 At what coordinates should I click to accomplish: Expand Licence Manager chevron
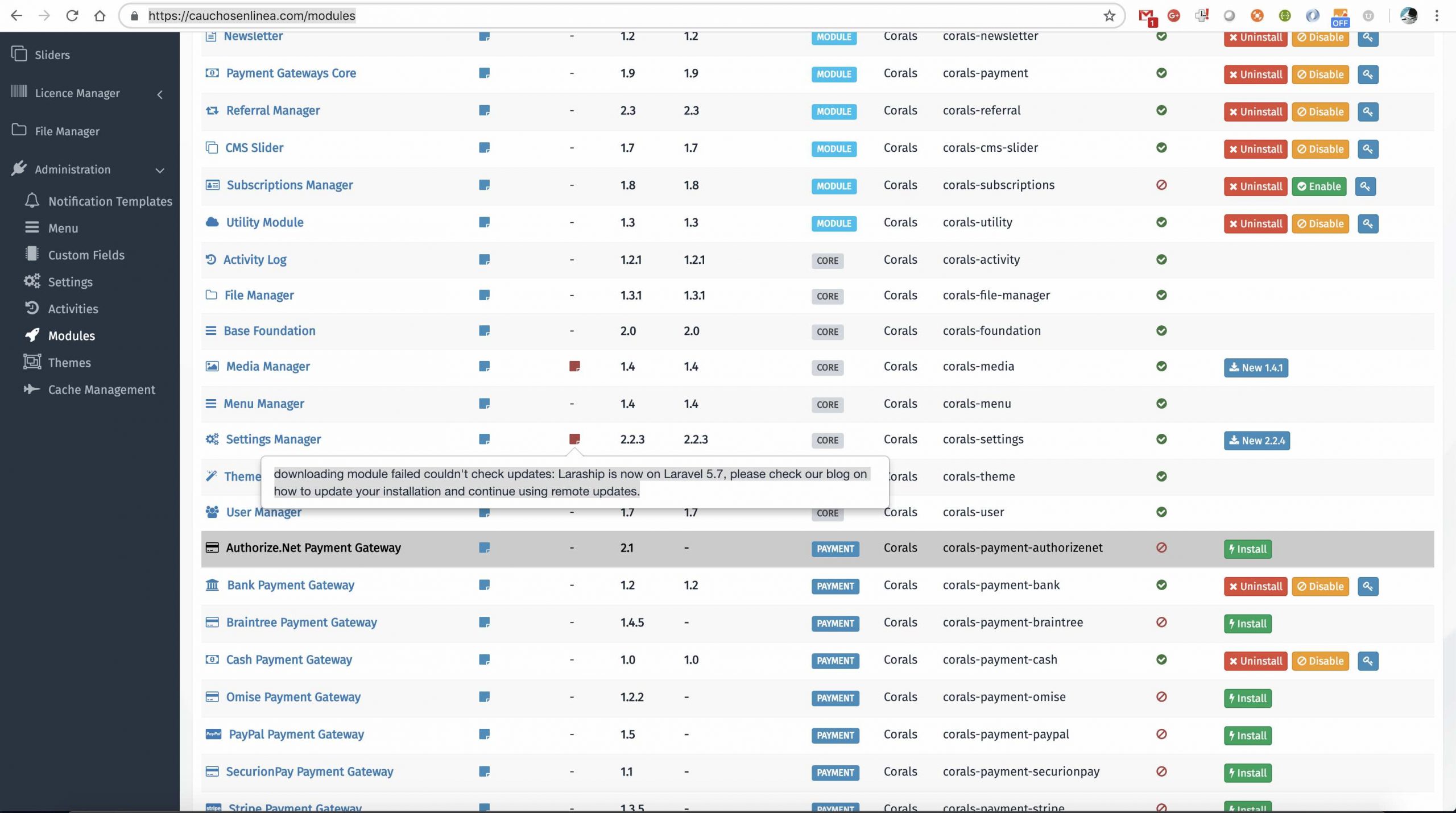(x=160, y=94)
